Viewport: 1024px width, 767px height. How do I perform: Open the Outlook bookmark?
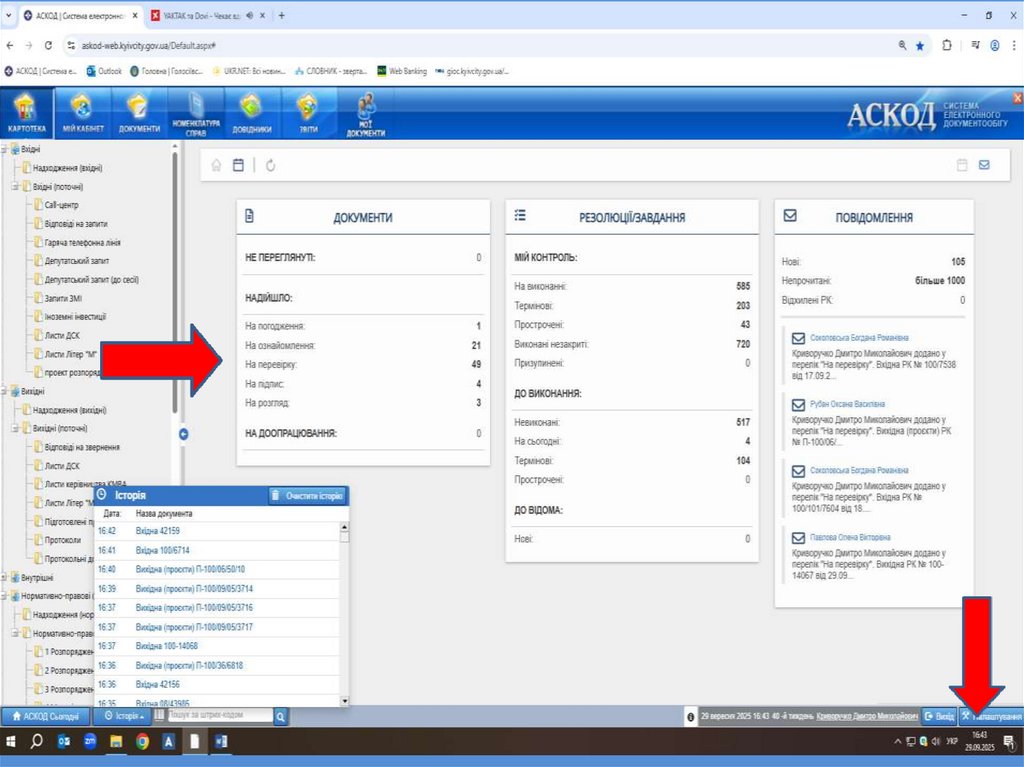tap(104, 71)
